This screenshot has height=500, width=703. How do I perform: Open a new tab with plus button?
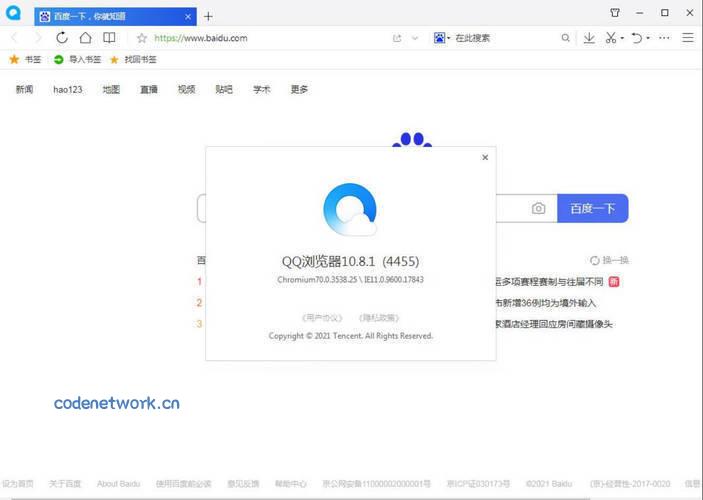pos(208,17)
